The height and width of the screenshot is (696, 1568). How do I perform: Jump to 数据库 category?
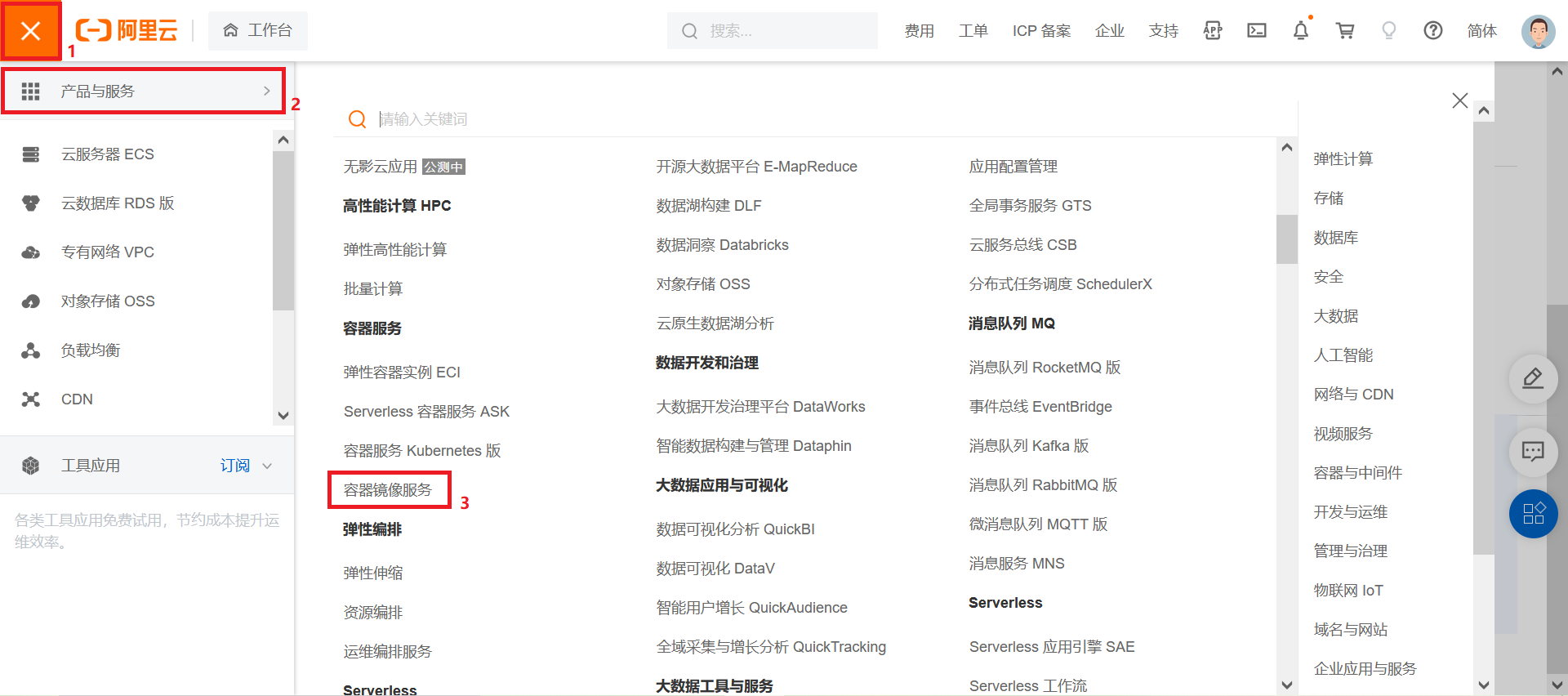(1335, 238)
